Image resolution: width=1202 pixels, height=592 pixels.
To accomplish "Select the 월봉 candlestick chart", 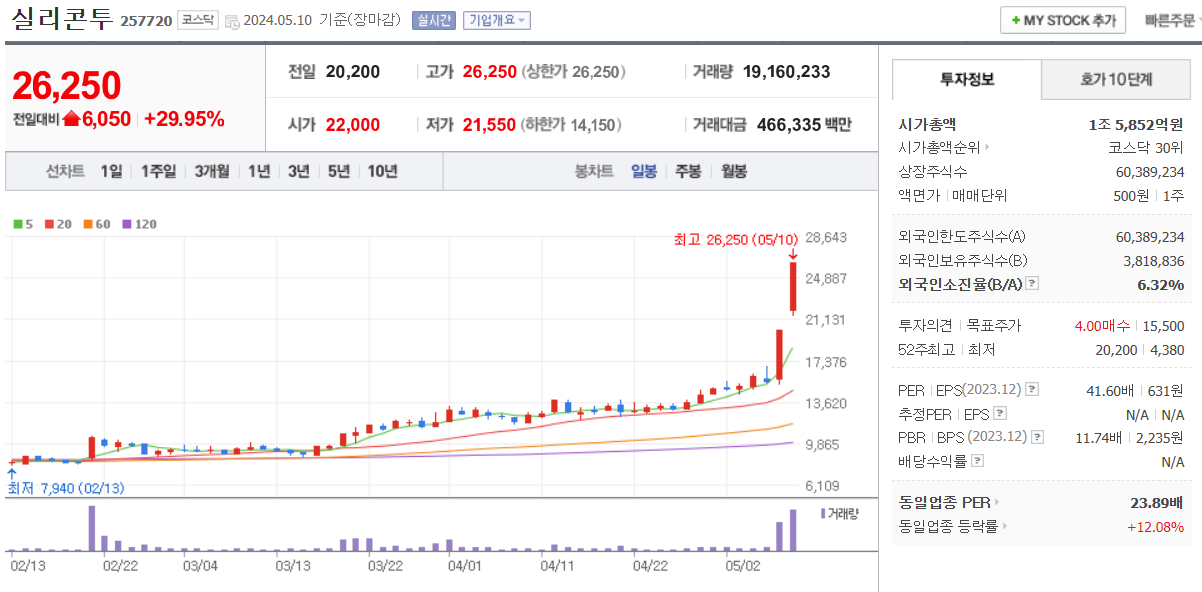I will [734, 171].
